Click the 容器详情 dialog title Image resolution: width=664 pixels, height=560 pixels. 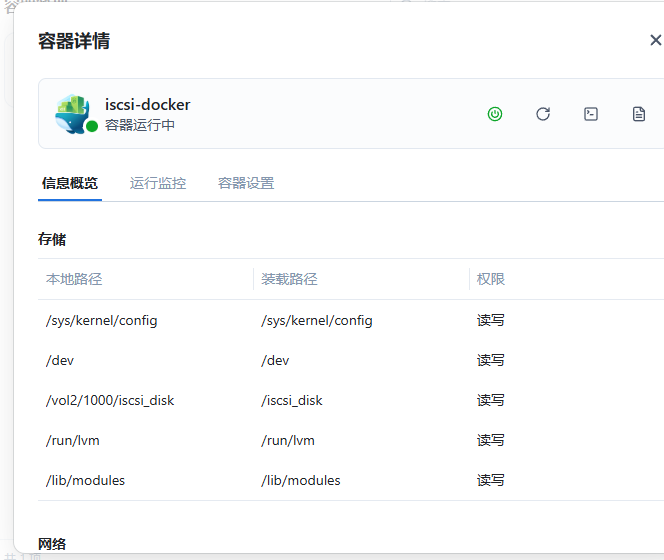point(74,41)
